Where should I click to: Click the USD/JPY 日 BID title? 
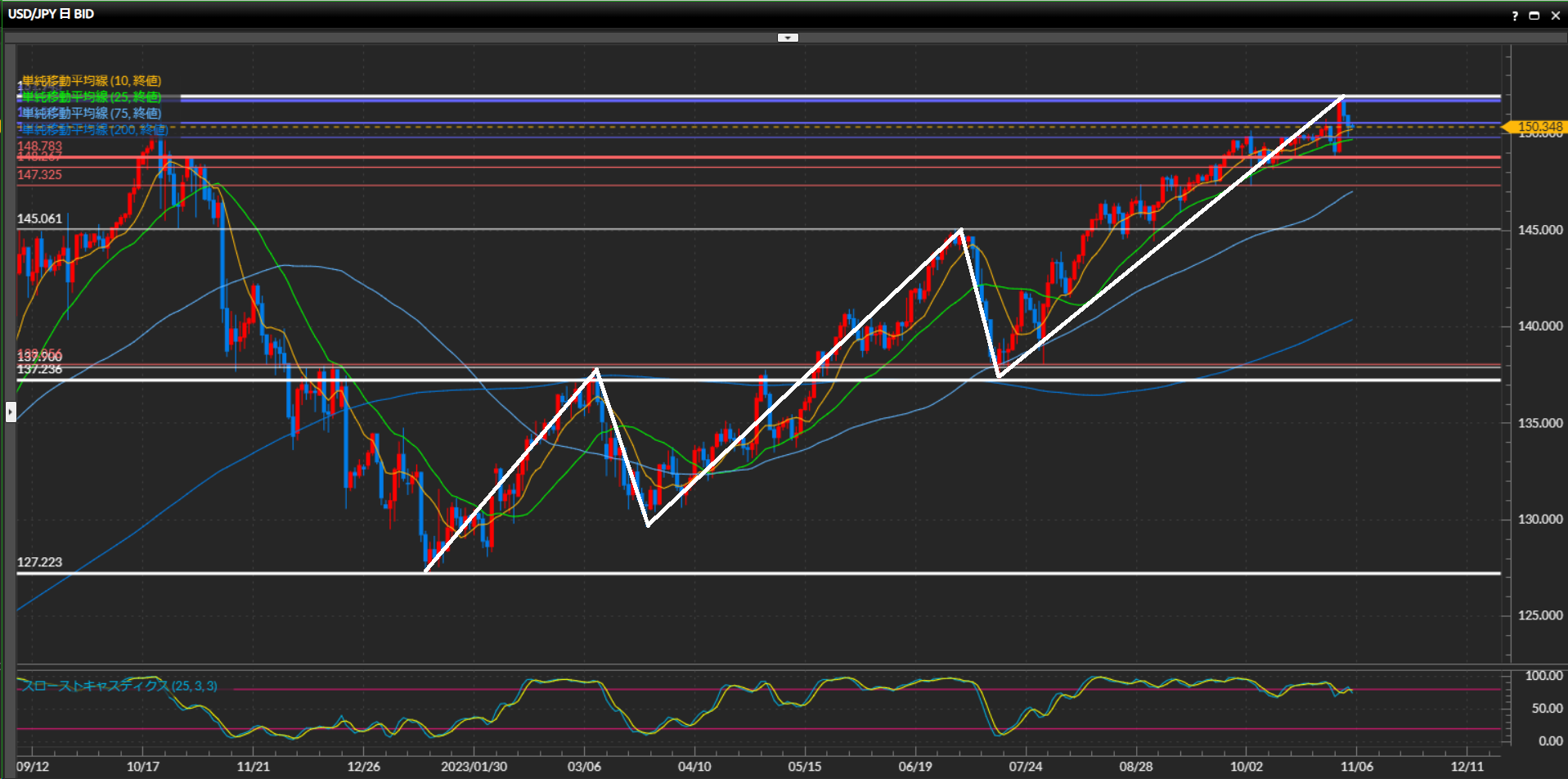(51, 14)
